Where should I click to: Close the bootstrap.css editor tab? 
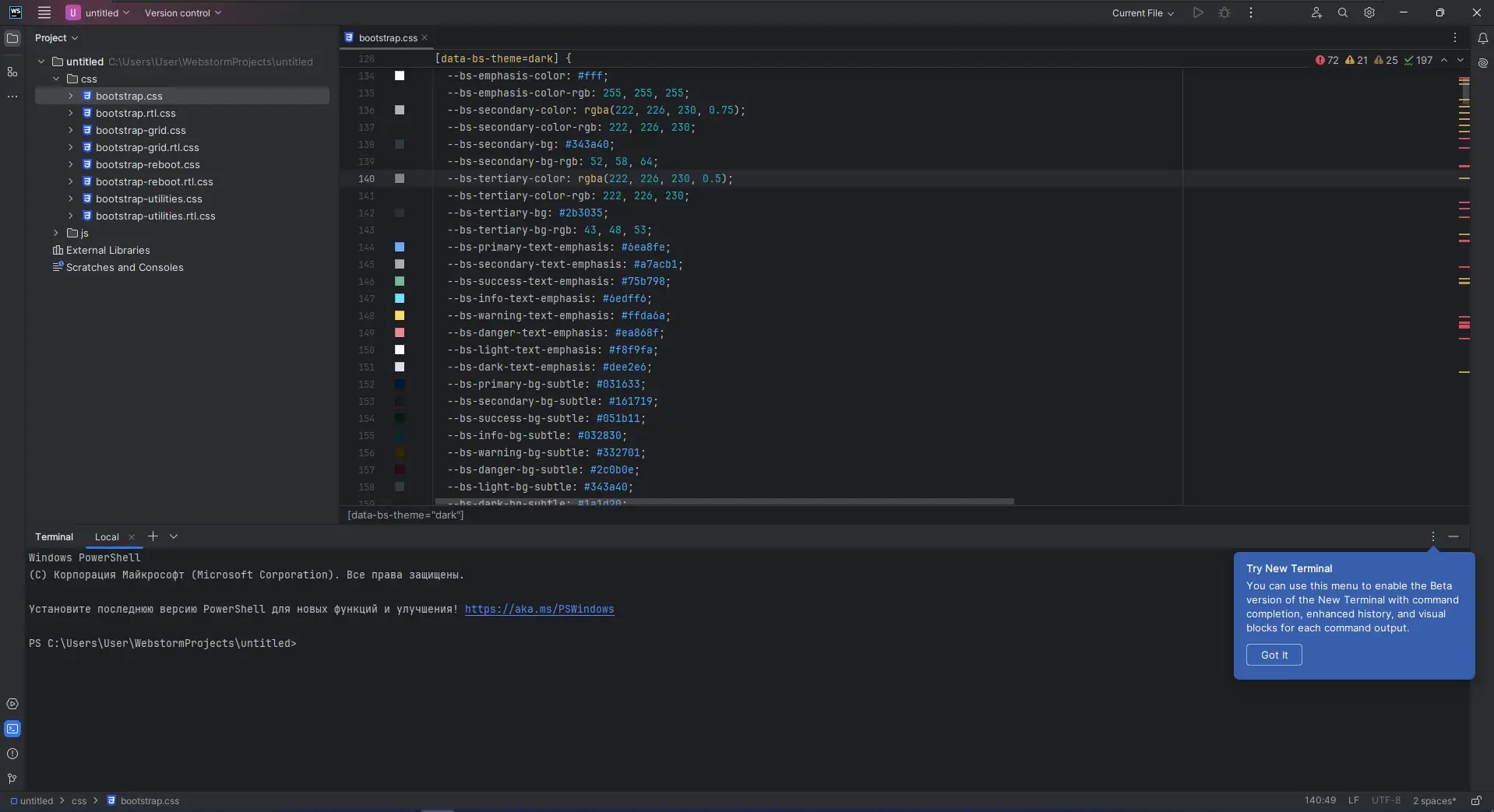coord(425,37)
